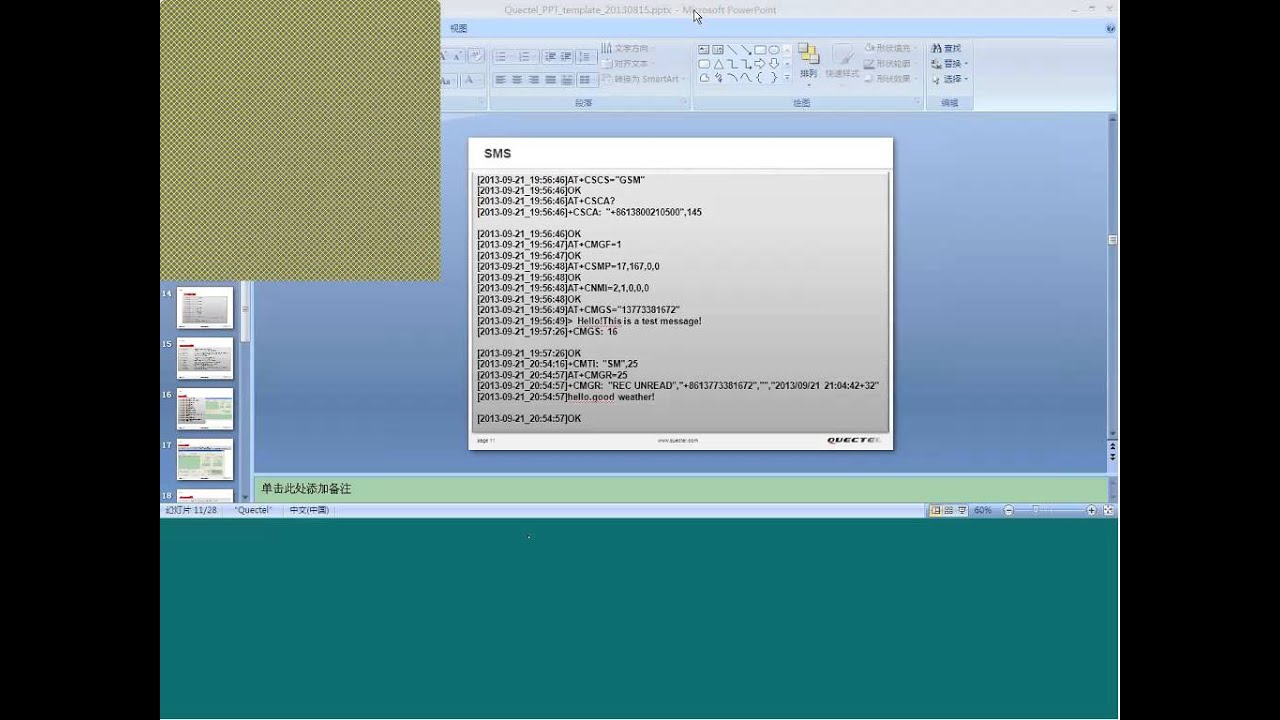Screen dimensions: 1280x720
Task: Select the rounded rectangle shape
Action: coord(704,63)
